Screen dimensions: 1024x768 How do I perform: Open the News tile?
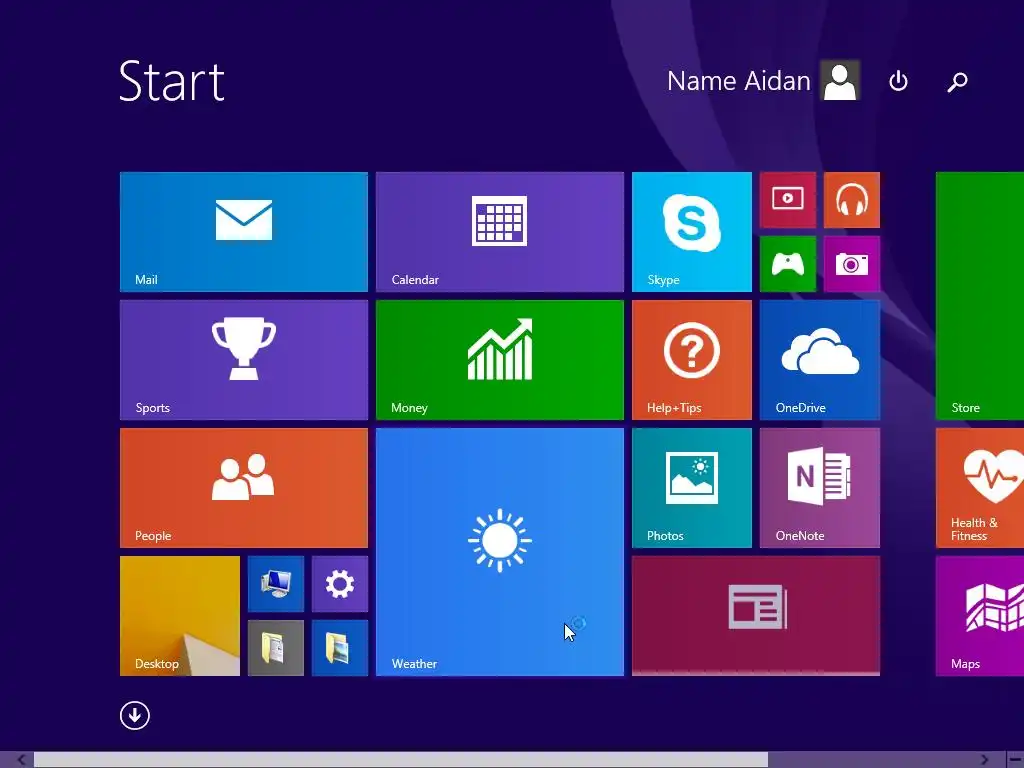(756, 616)
